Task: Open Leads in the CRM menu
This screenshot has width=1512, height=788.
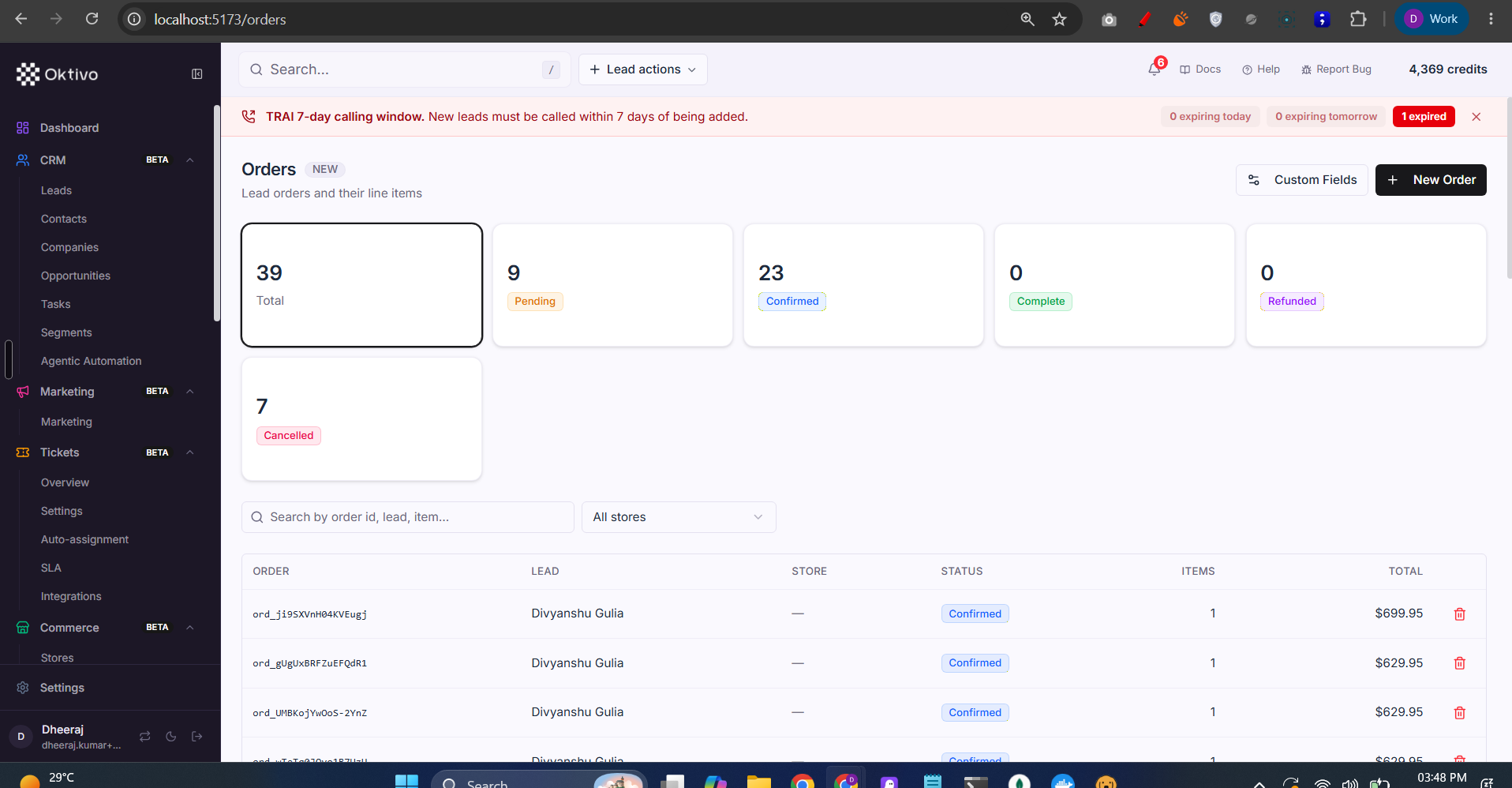Action: (x=56, y=190)
